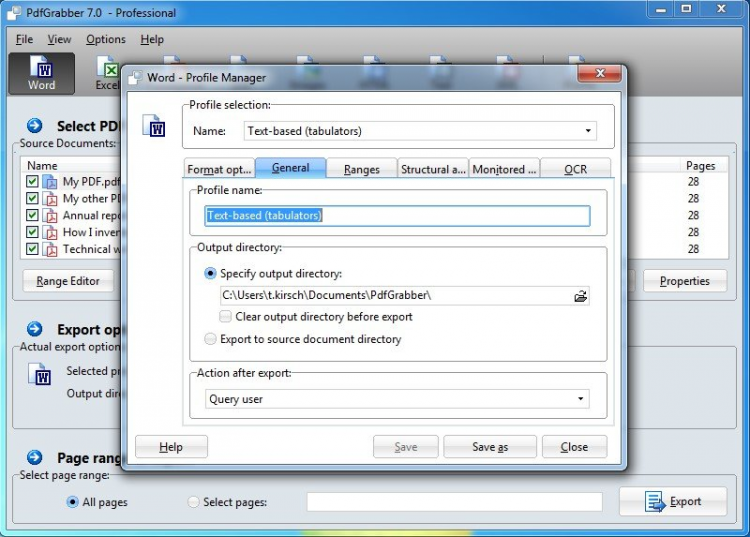Click the Page range step arrow icon
Screen dimensions: 750x537
click(34, 458)
